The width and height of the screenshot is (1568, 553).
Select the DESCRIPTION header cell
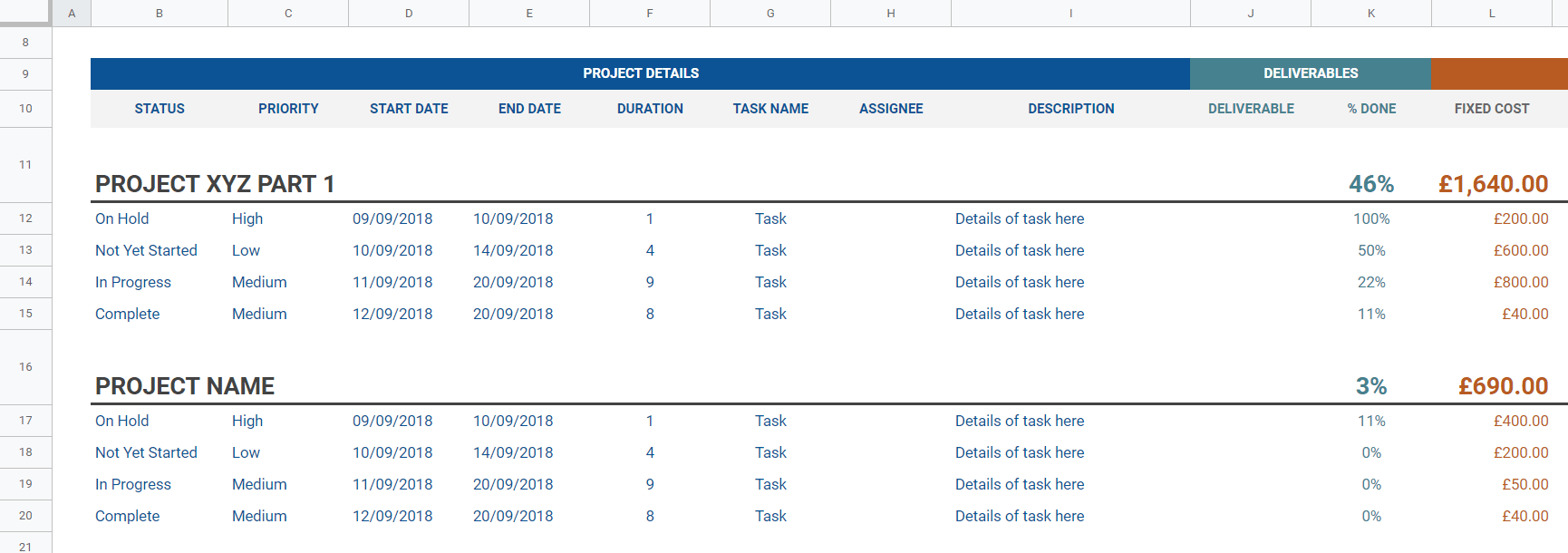tap(1070, 109)
